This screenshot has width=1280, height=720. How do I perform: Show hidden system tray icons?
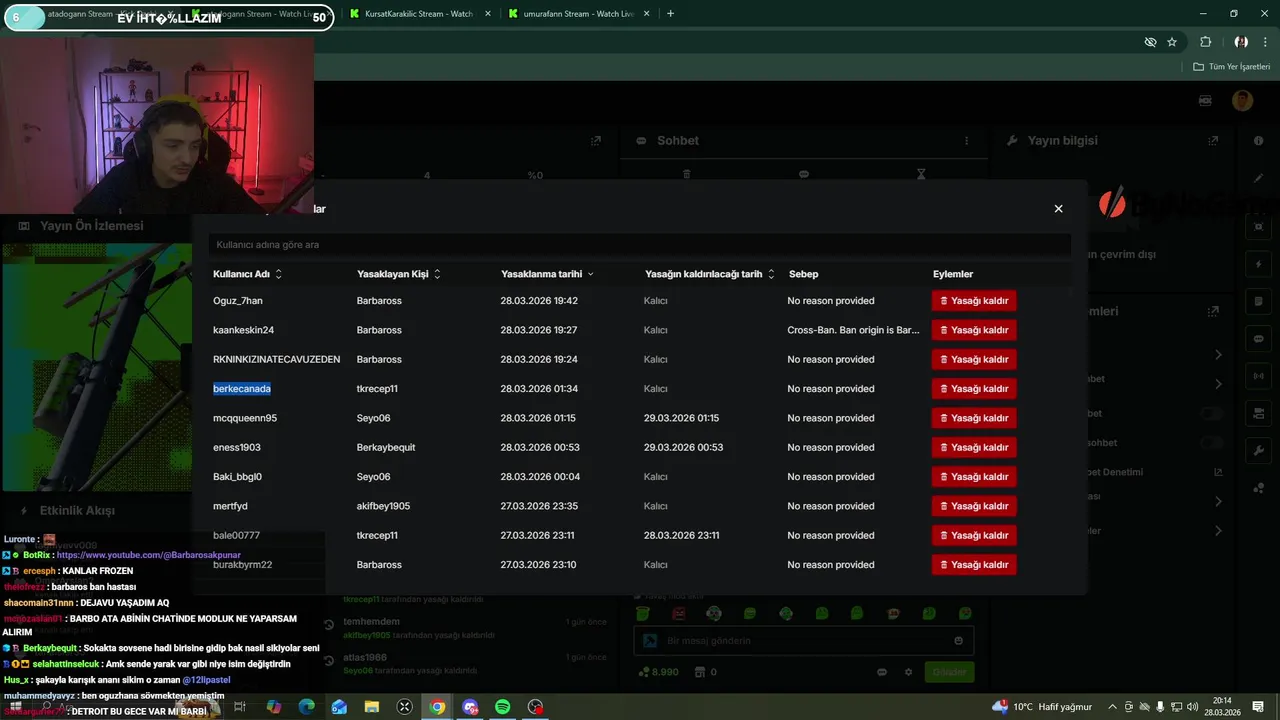click(1112, 707)
